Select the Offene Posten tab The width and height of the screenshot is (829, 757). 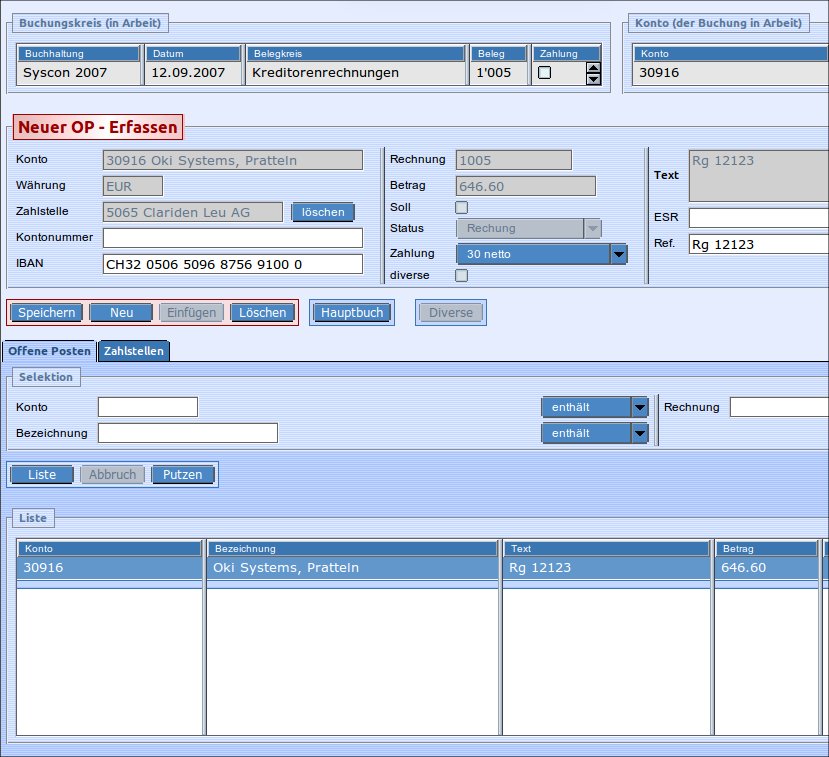click(49, 351)
